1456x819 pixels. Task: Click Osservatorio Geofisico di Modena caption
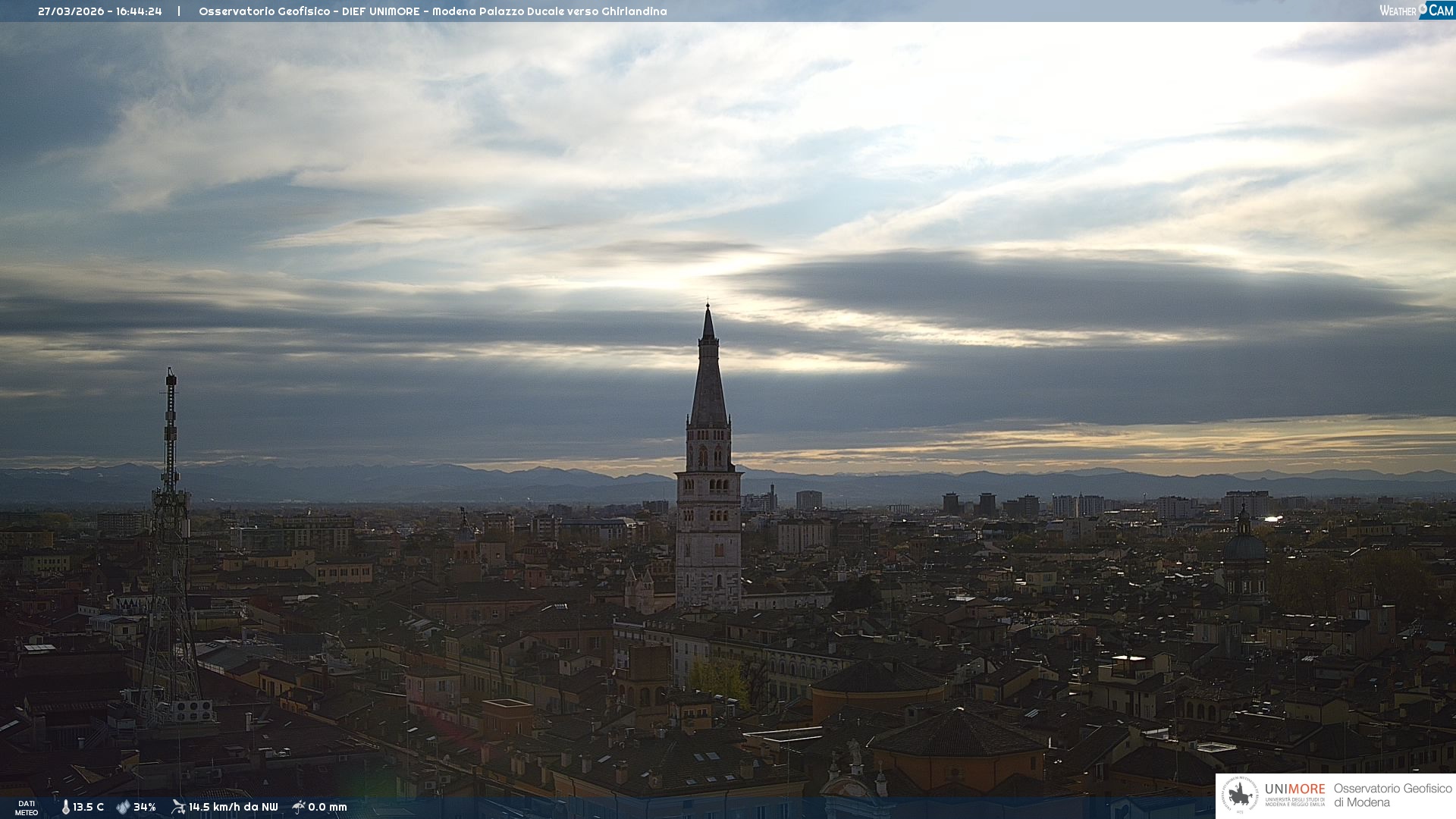coord(1392,795)
